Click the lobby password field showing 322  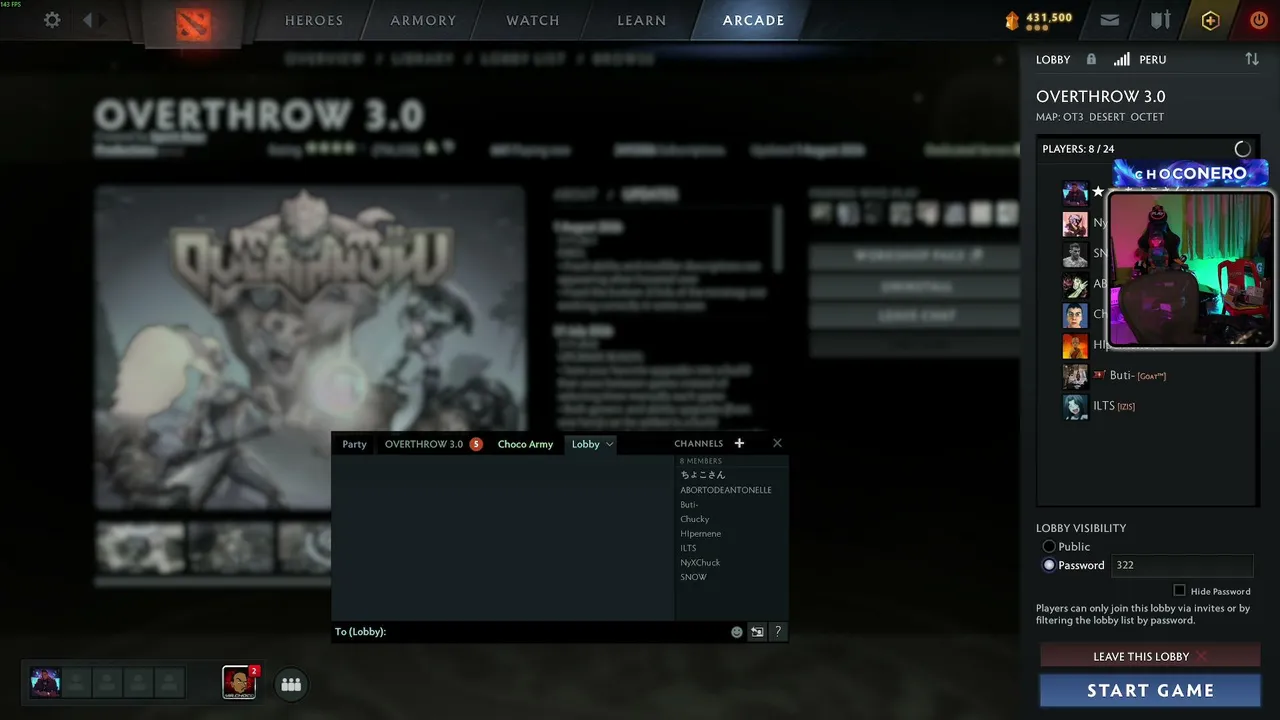(1182, 565)
